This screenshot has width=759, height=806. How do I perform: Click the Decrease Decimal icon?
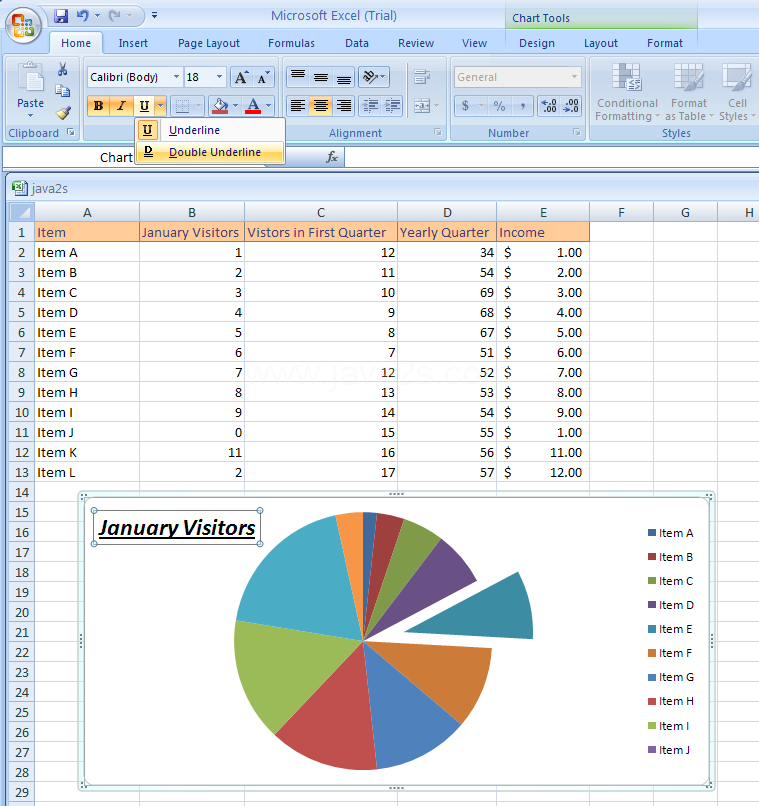point(571,106)
